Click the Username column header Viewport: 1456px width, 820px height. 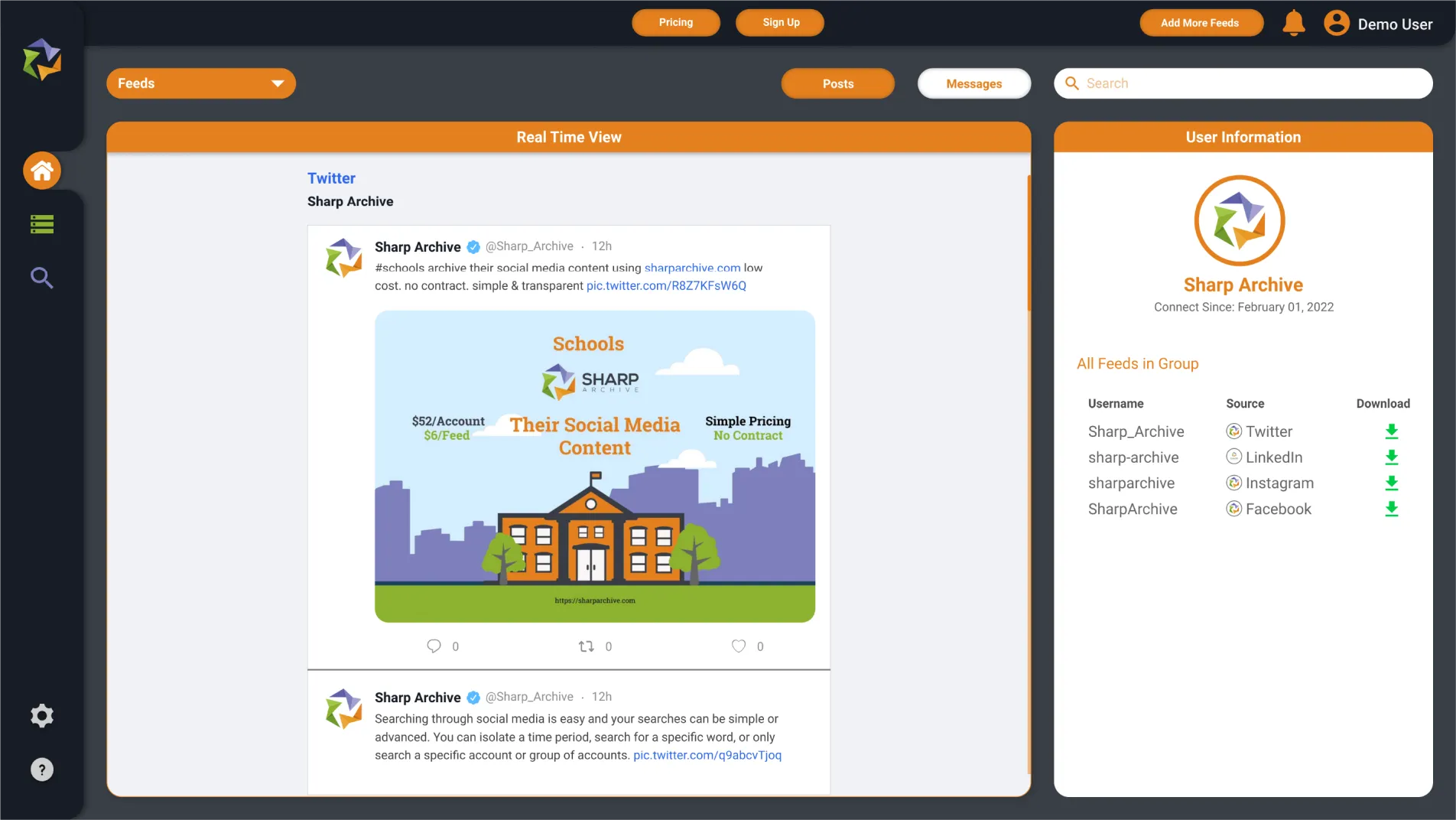(1116, 404)
